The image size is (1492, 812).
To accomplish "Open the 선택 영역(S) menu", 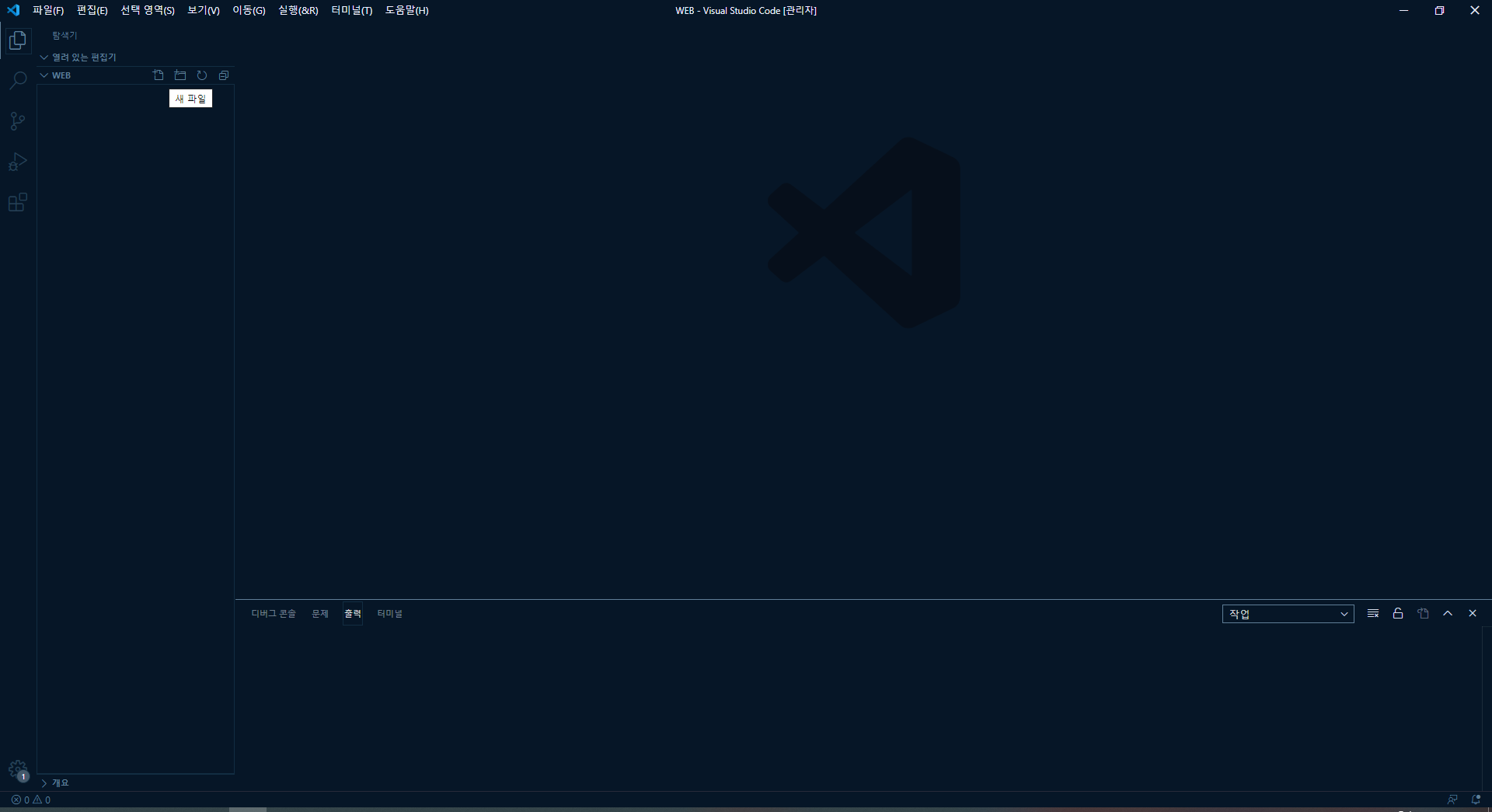I will tap(148, 10).
